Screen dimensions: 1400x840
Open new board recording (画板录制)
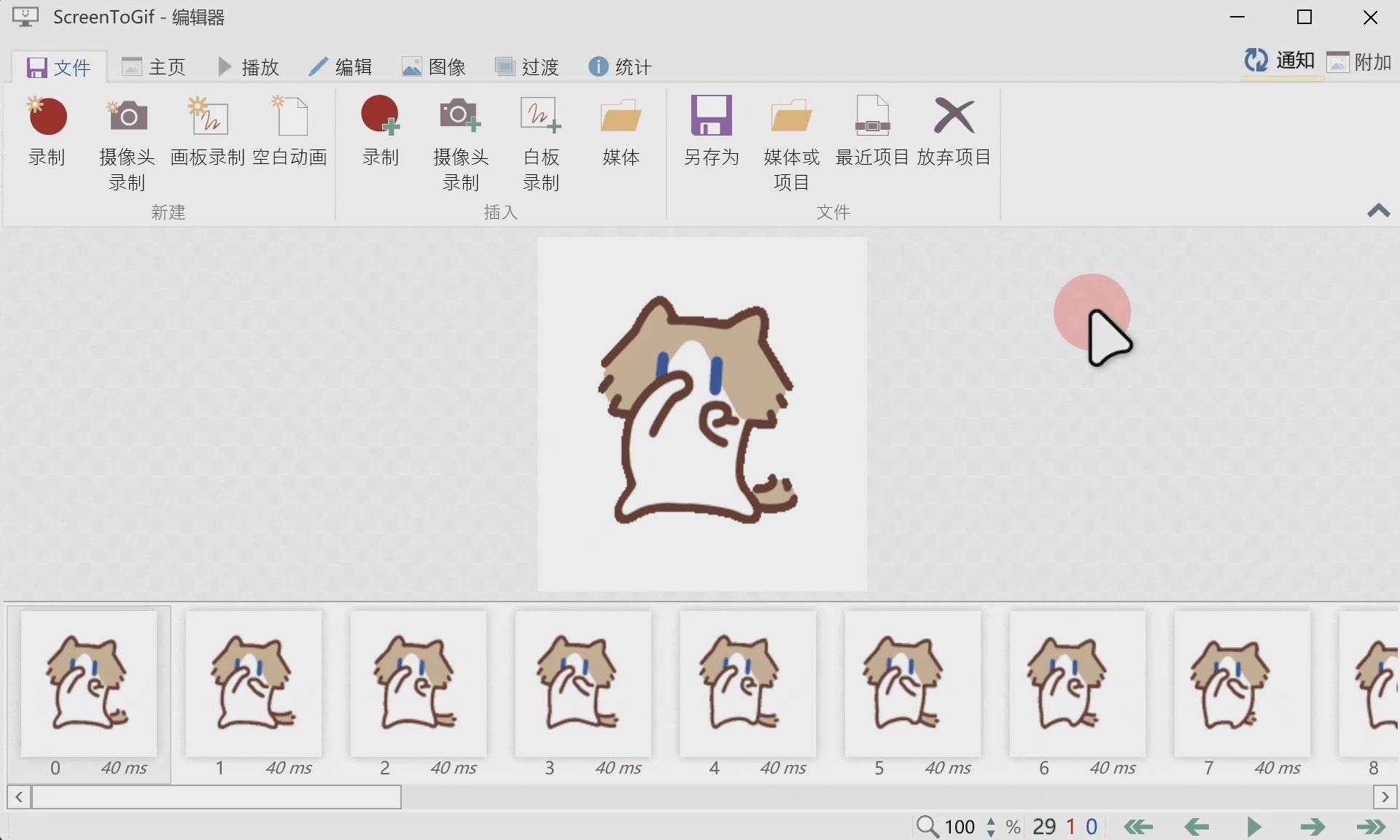click(208, 132)
